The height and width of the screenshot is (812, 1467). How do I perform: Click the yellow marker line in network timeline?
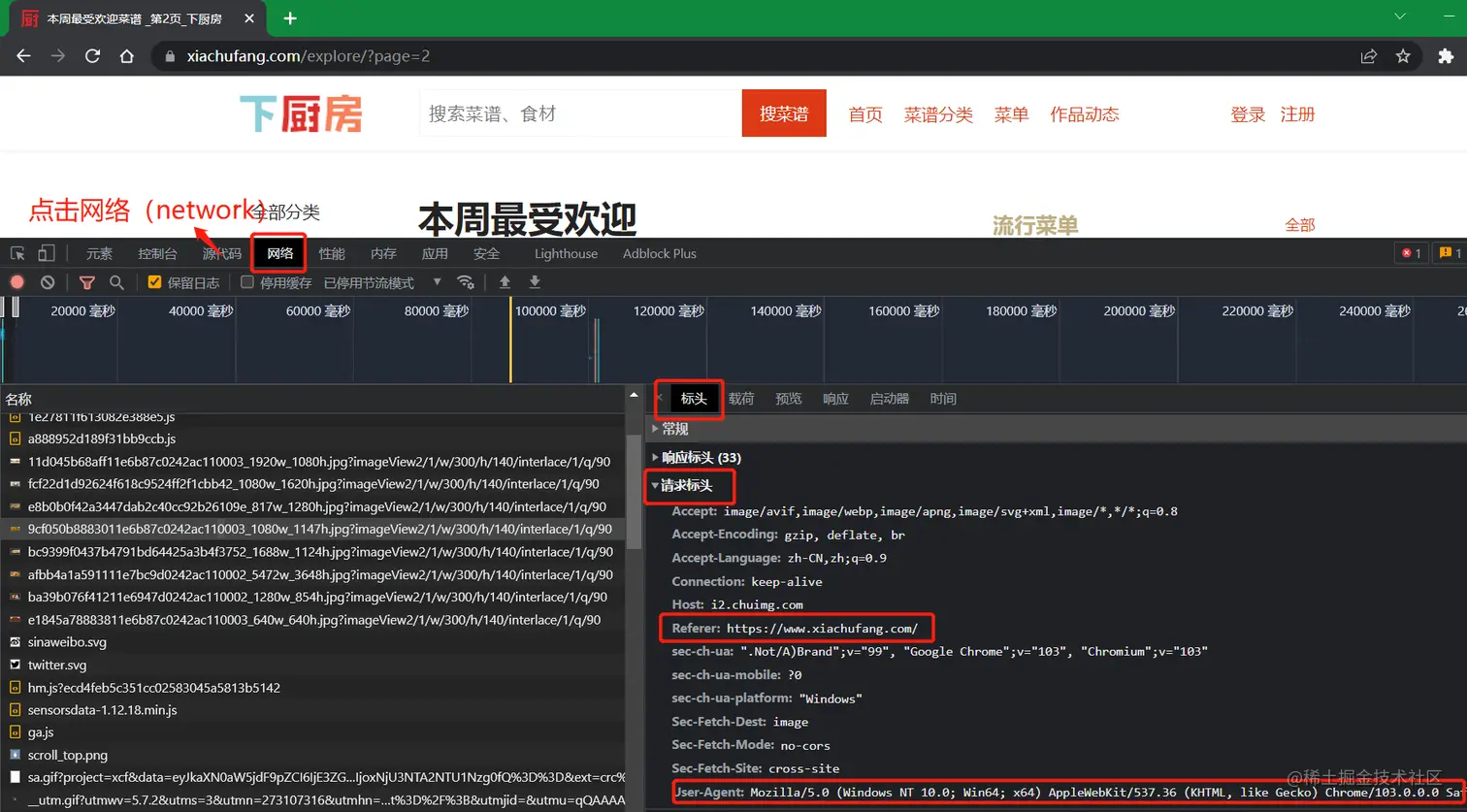[510, 340]
